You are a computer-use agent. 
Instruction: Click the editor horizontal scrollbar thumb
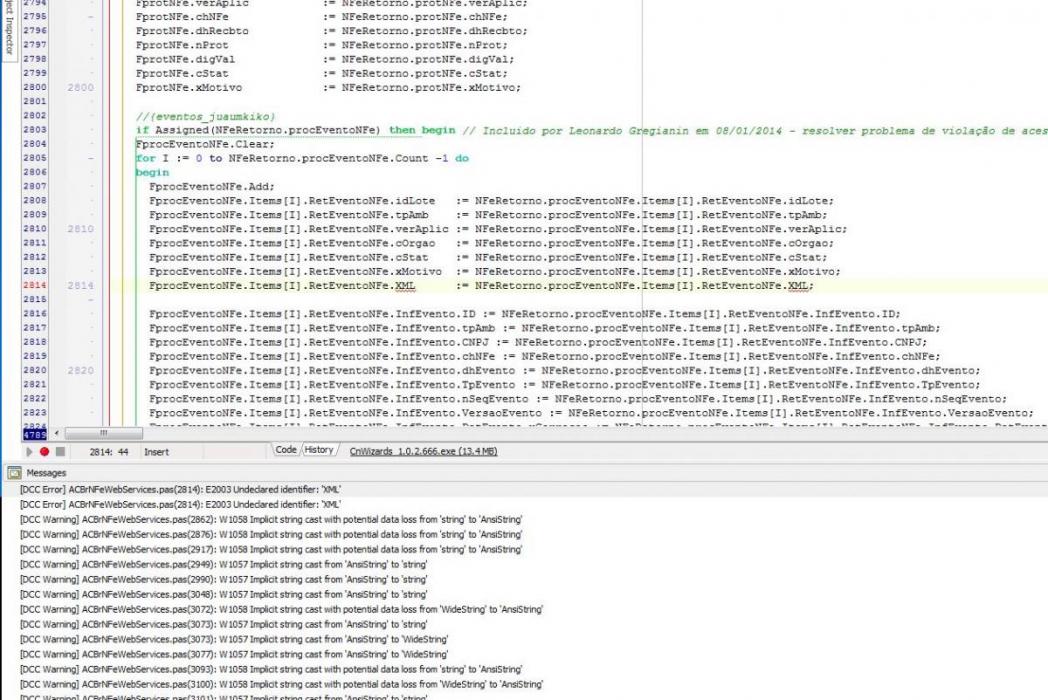click(x=104, y=433)
